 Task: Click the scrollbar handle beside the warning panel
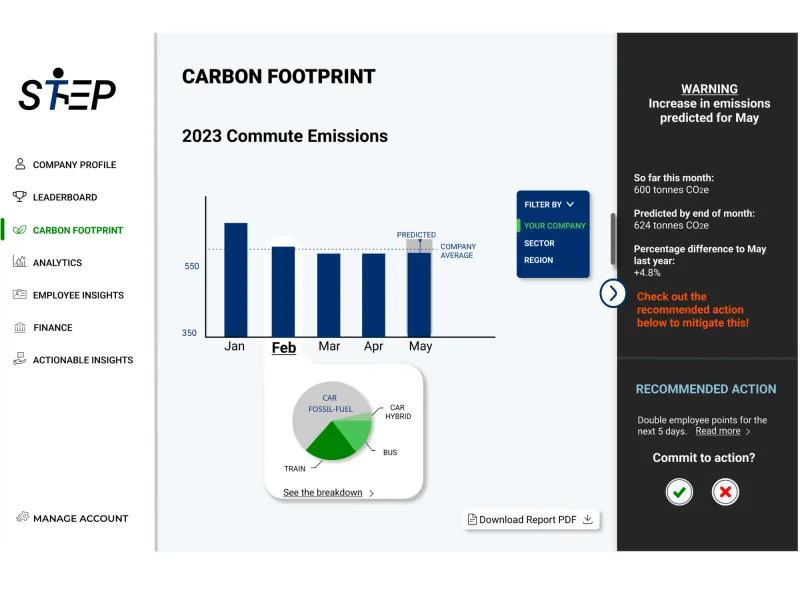(x=613, y=238)
